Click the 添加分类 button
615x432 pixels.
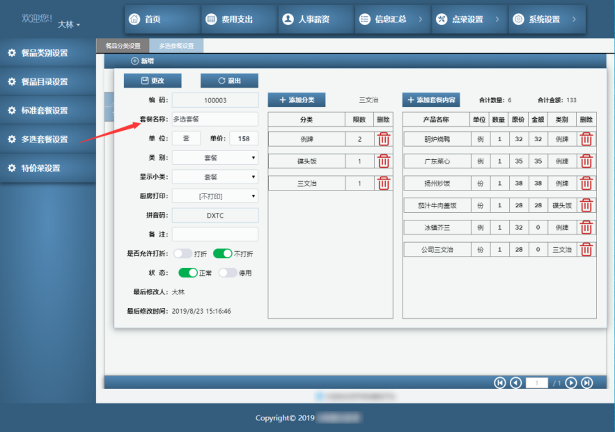pos(296,100)
